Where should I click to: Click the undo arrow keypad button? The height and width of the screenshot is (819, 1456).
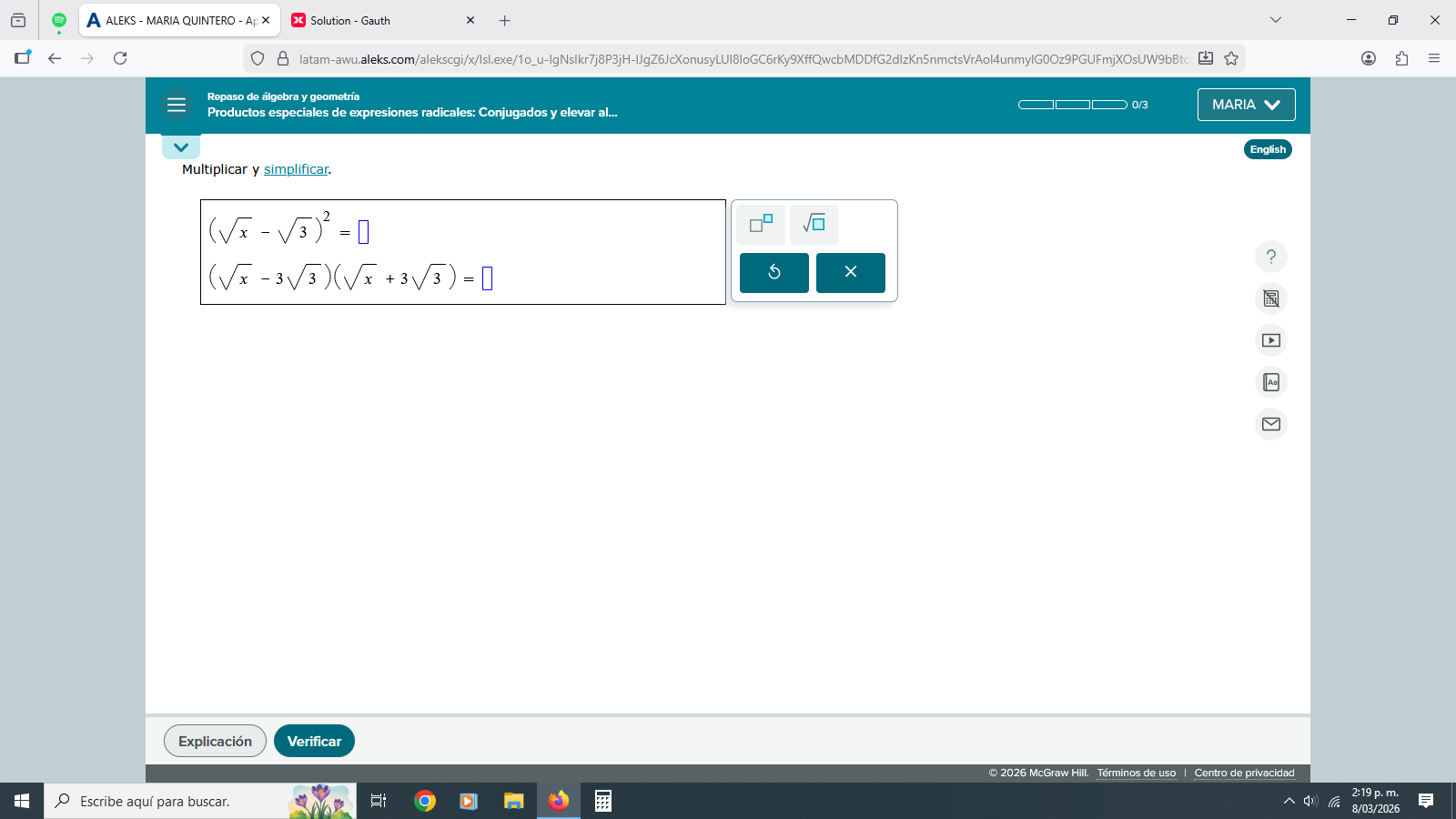[x=773, y=272]
